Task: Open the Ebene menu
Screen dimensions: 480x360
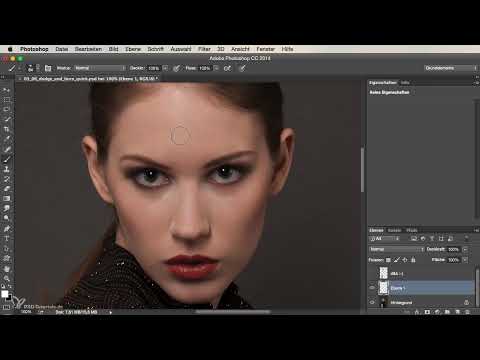Action: point(133,49)
